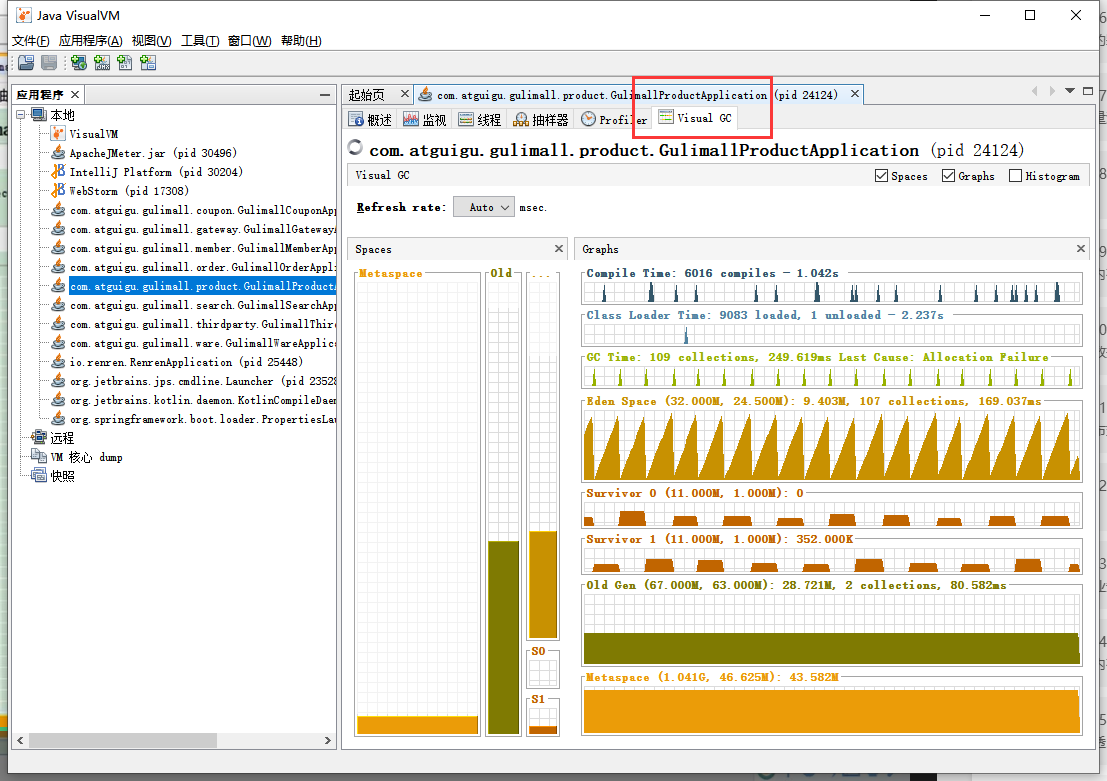Viewport: 1107px width, 781px height.
Task: Select org.springframework.boot.loader row text
Action: pos(203,419)
